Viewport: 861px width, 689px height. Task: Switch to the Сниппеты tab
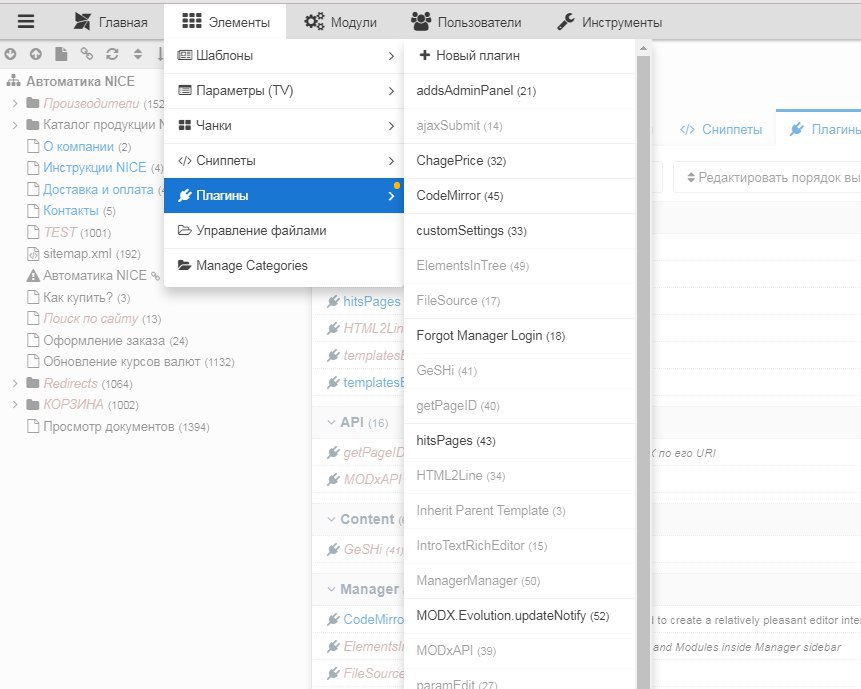(x=721, y=130)
